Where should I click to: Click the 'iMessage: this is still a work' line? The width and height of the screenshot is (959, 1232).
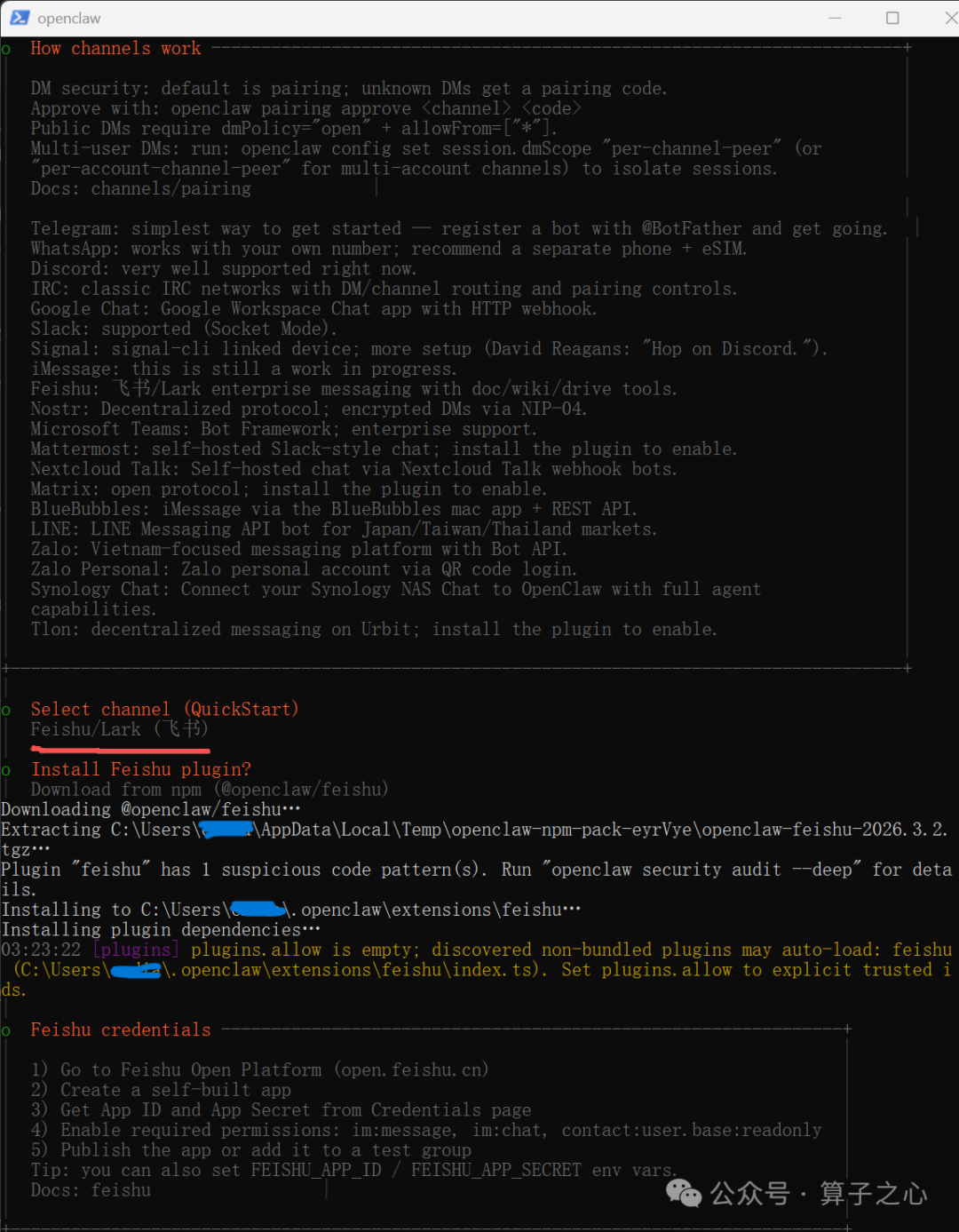243,370
